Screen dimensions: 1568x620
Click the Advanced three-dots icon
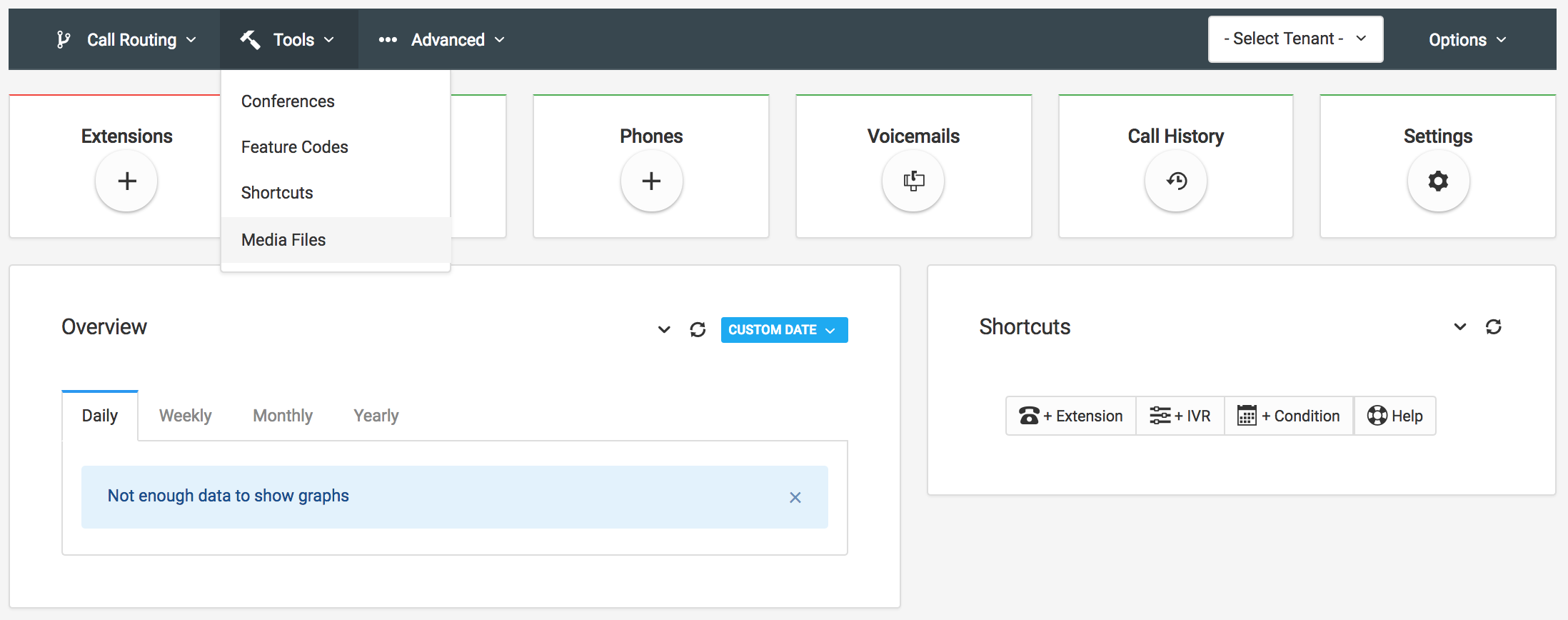click(x=388, y=39)
